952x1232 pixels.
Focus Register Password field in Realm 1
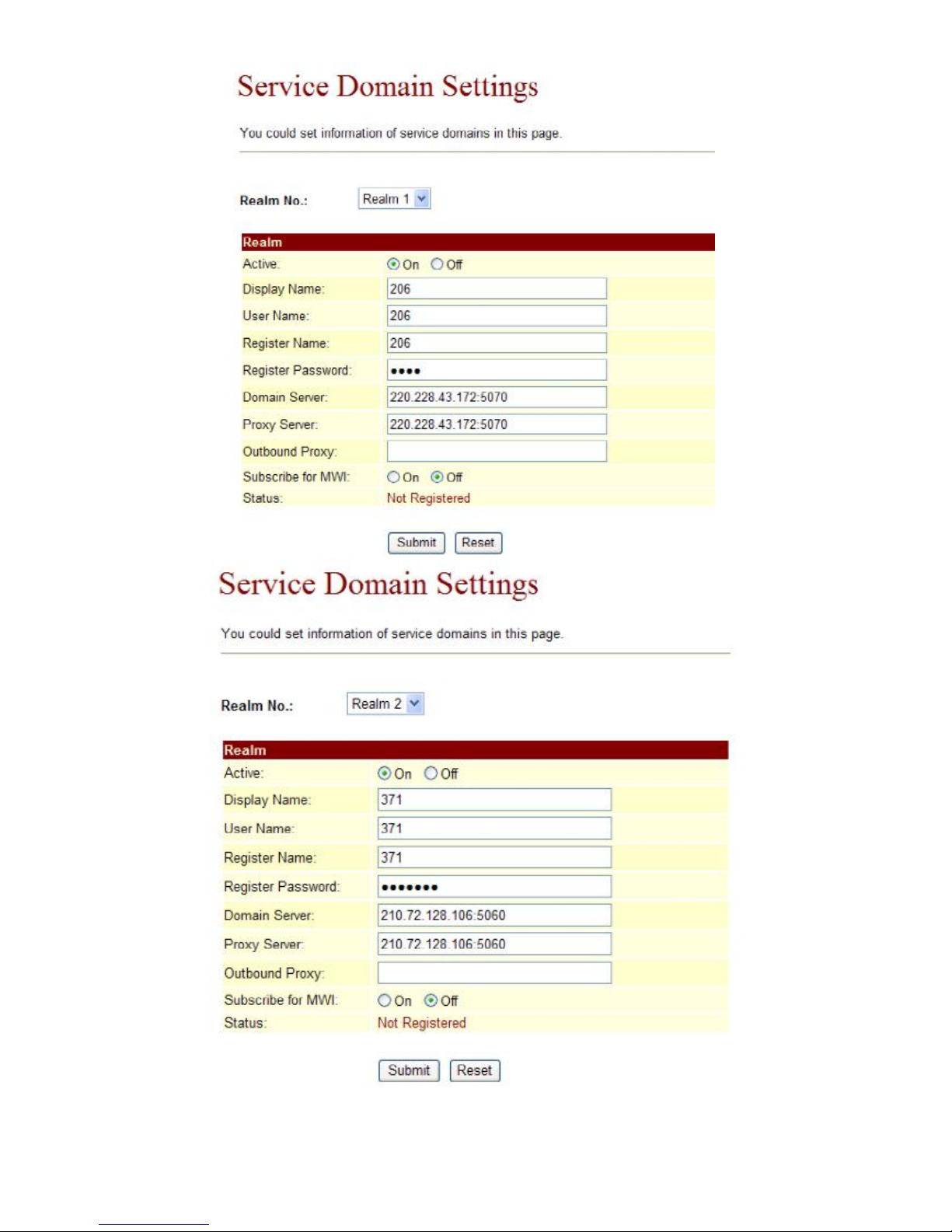(x=497, y=370)
